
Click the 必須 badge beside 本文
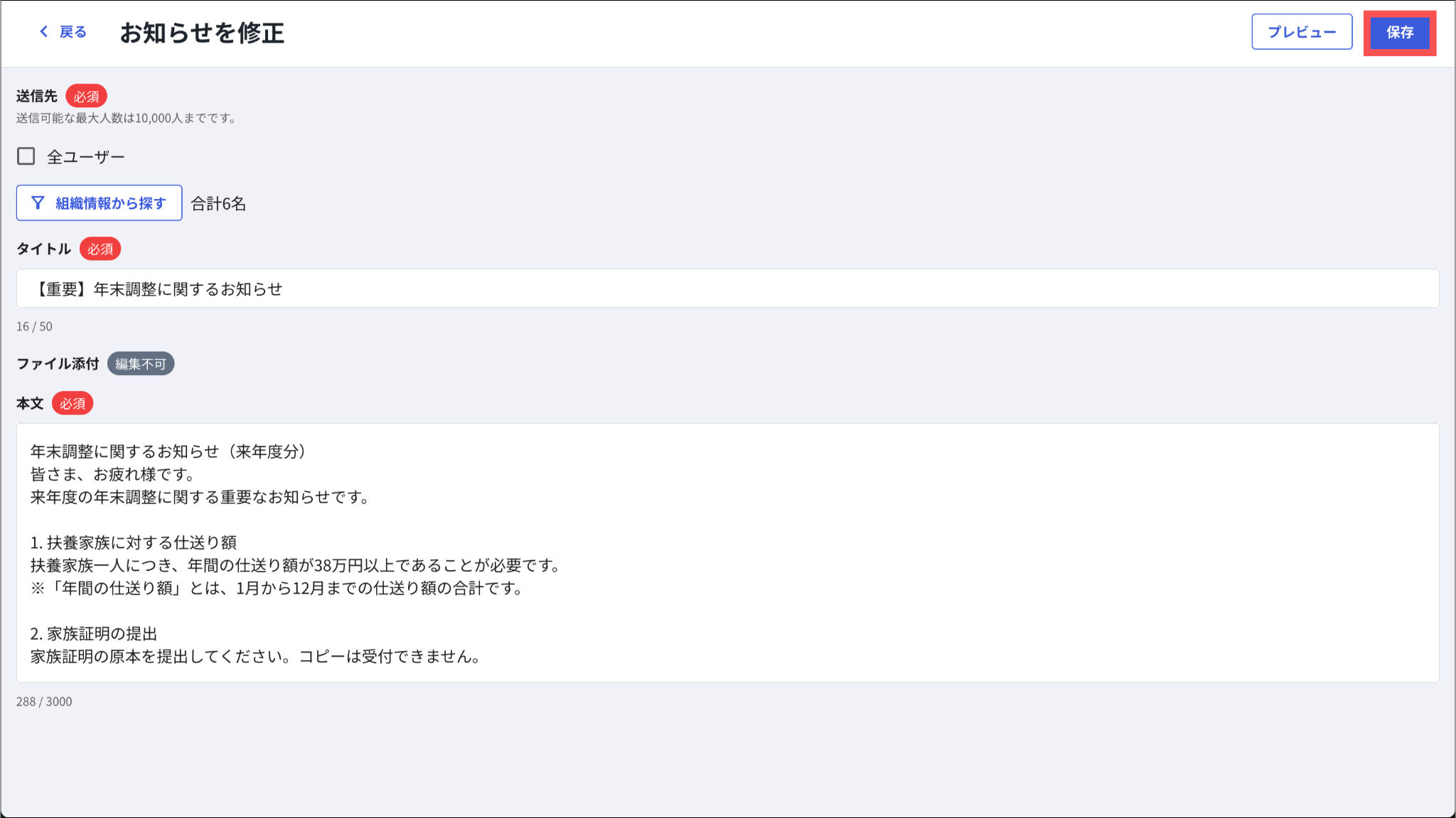[73, 404]
